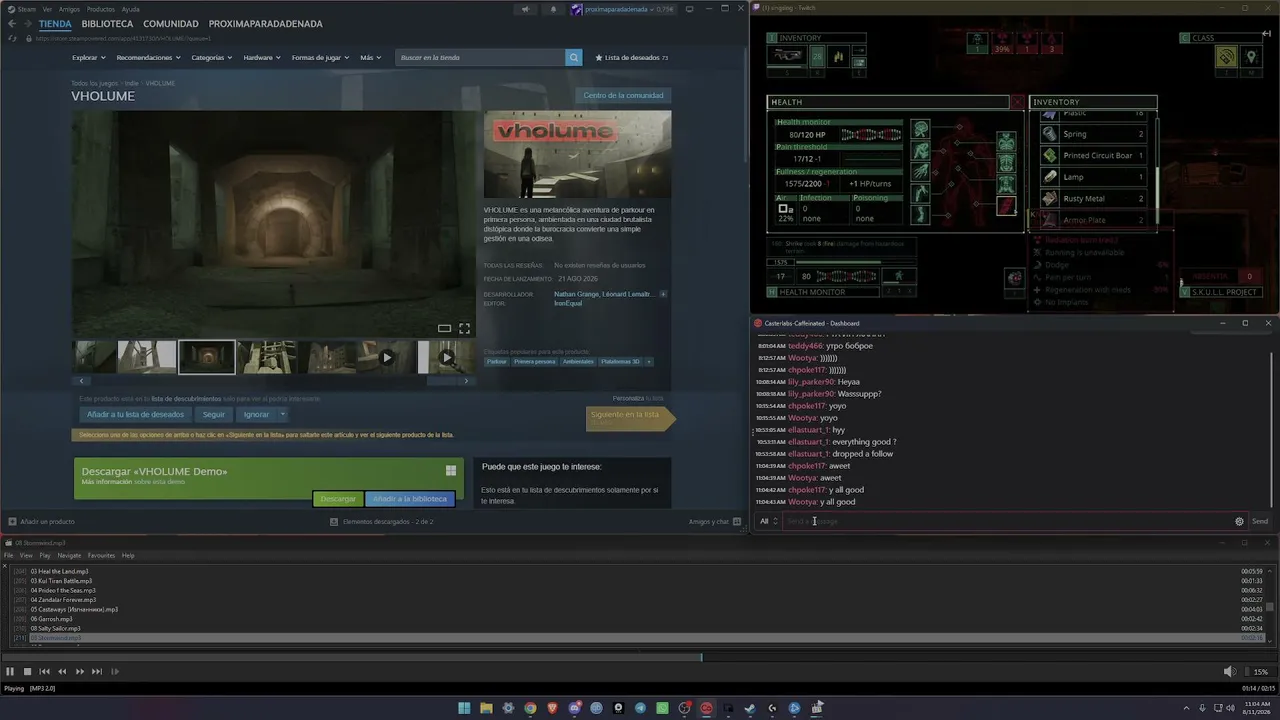Open Steam notifications bell
Screen dimensions: 1280x720
553,9
